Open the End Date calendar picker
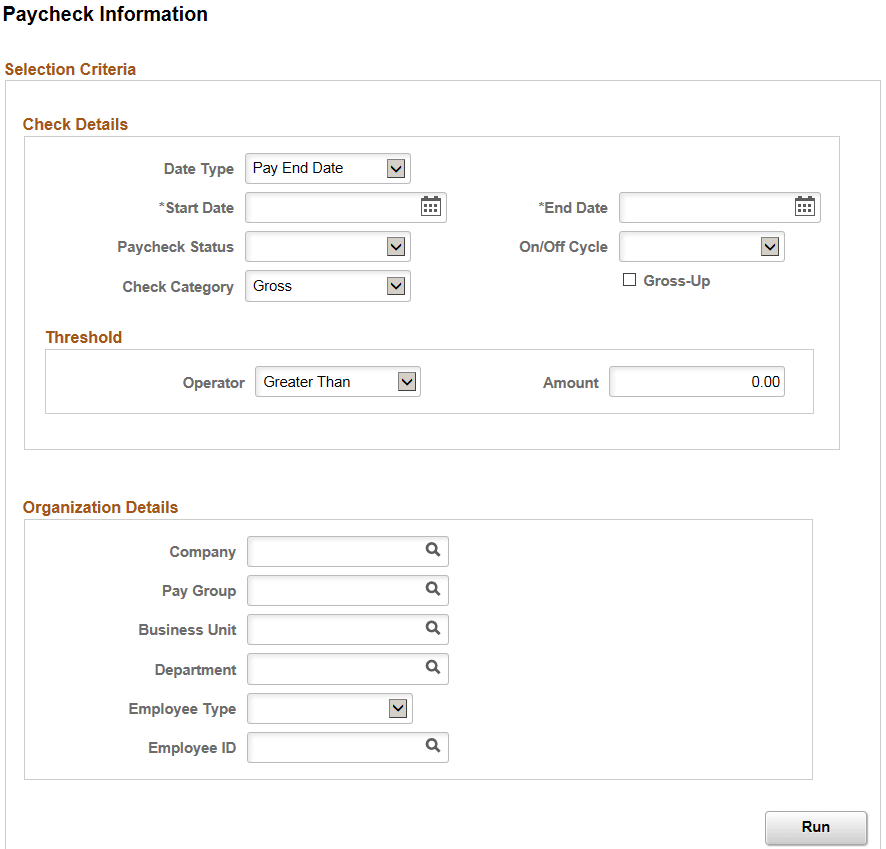This screenshot has height=849, width=886. pyautogui.click(x=804, y=206)
